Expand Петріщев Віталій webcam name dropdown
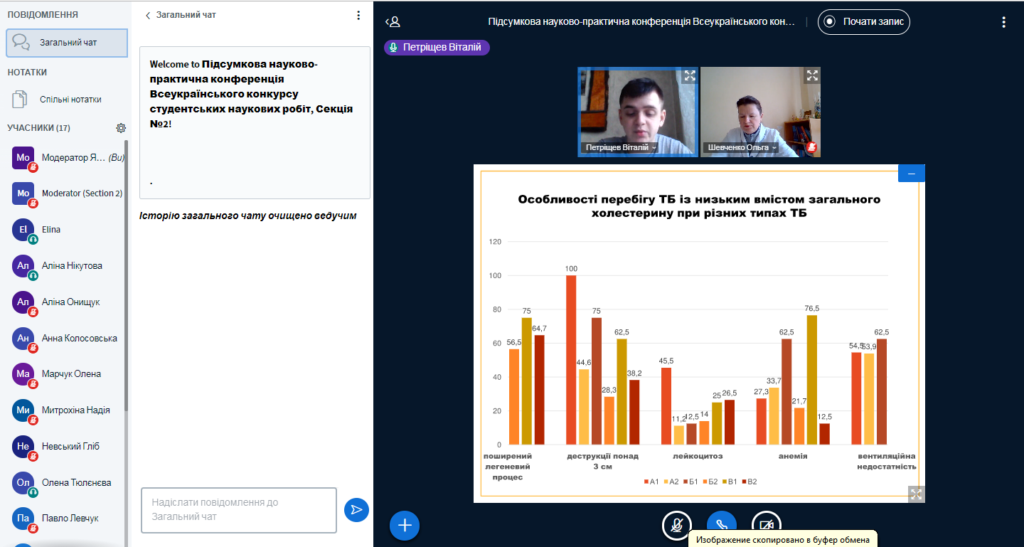Image resolution: width=1024 pixels, height=547 pixels. 621,147
